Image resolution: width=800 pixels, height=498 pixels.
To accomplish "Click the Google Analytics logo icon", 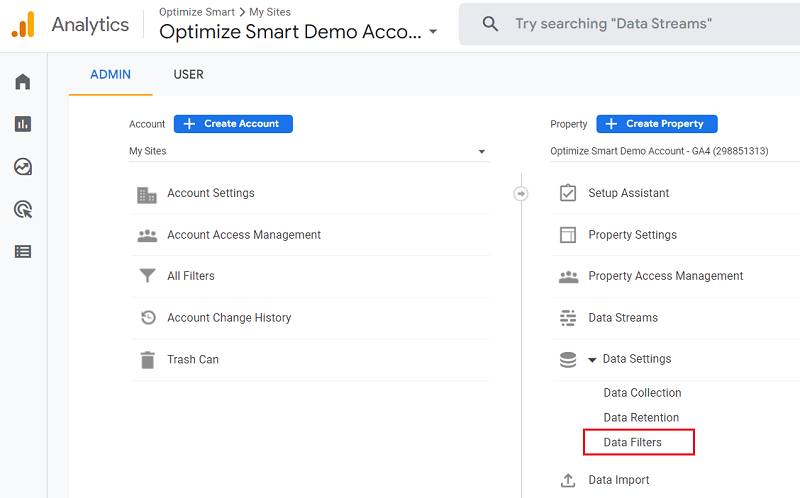I will 23,24.
